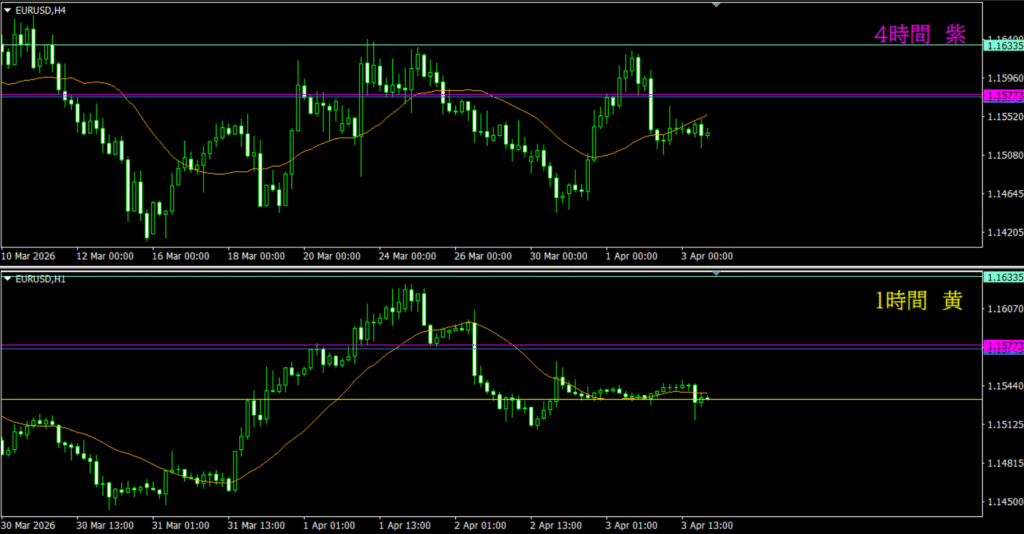Click the 1.15080 price on H4 price scale

(x=1001, y=155)
